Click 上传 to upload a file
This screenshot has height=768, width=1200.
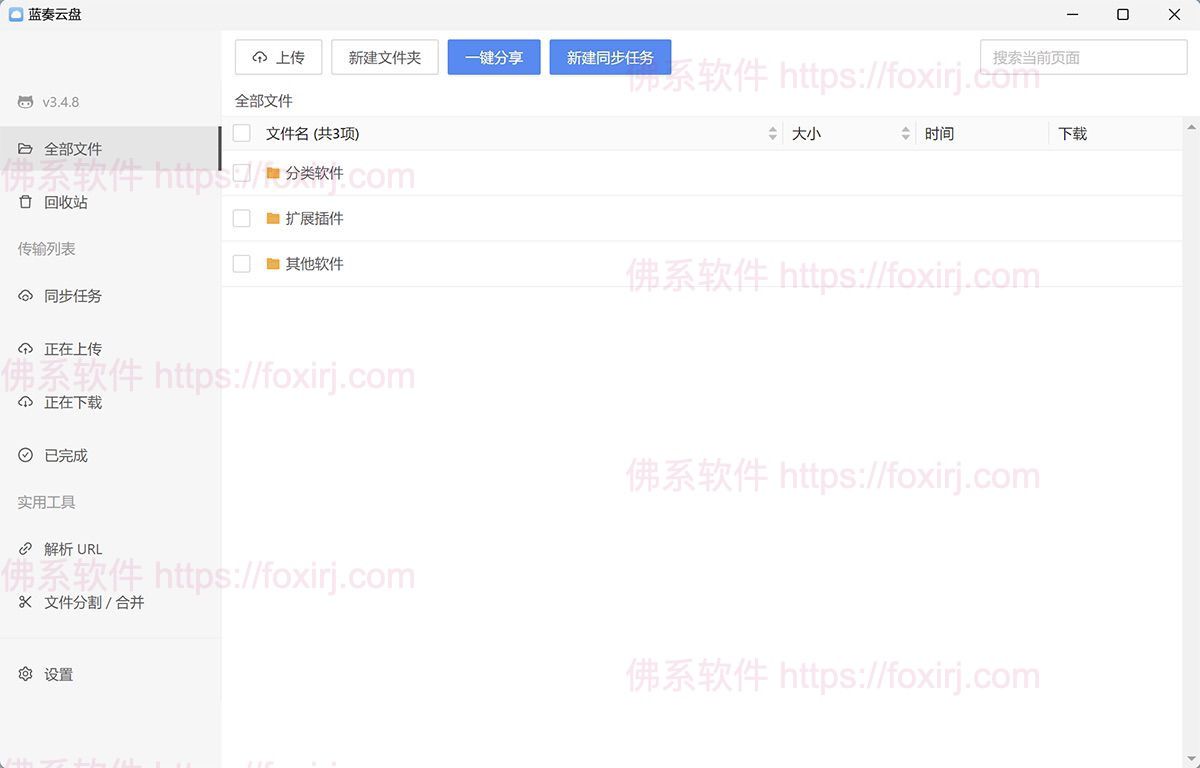[278, 57]
